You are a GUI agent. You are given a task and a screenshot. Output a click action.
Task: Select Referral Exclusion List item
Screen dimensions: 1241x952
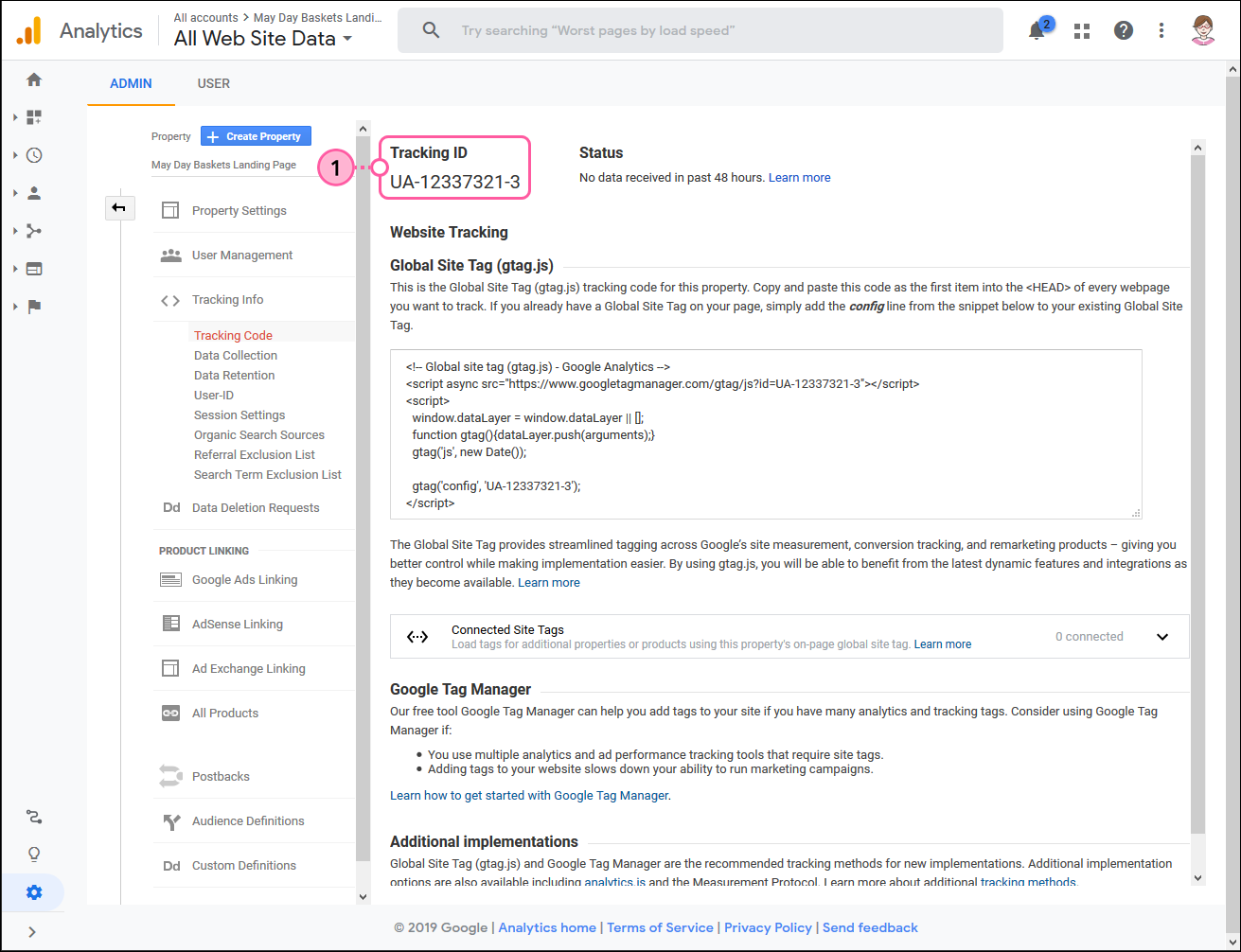click(x=255, y=454)
